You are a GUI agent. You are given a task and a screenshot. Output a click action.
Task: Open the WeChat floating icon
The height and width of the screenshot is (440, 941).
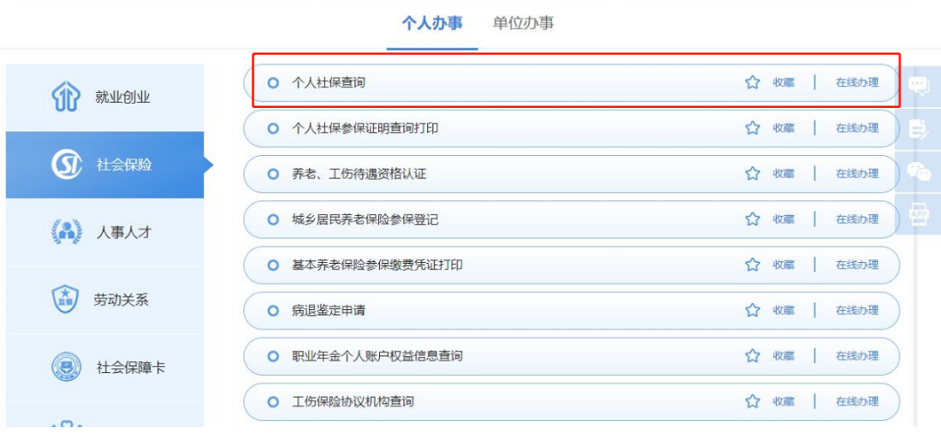(x=919, y=172)
